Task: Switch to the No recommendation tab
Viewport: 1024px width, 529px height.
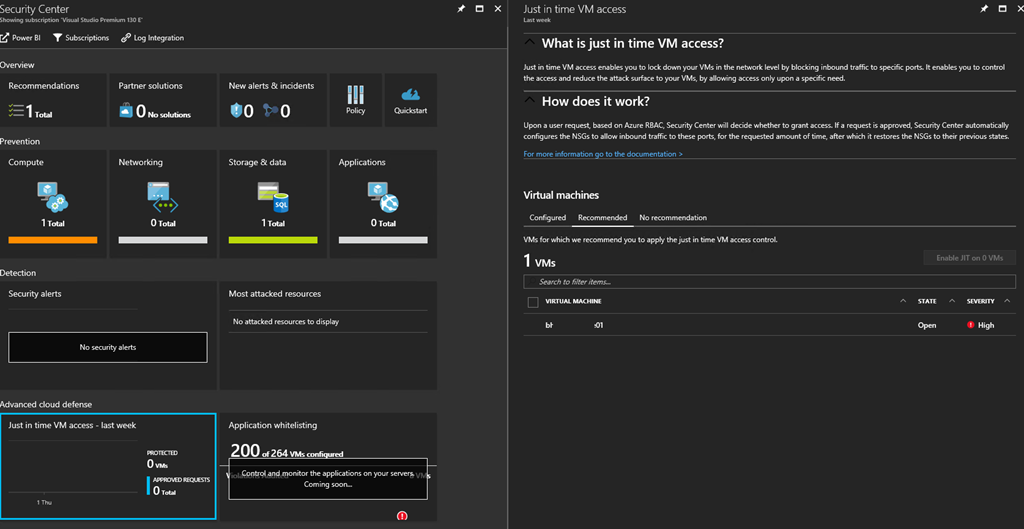Action: pyautogui.click(x=672, y=217)
